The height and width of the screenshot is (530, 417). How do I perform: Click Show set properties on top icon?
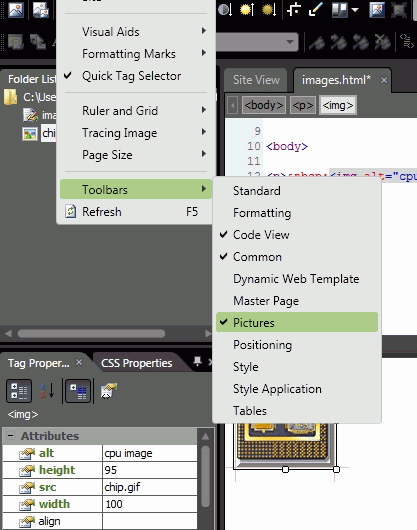pyautogui.click(x=78, y=391)
